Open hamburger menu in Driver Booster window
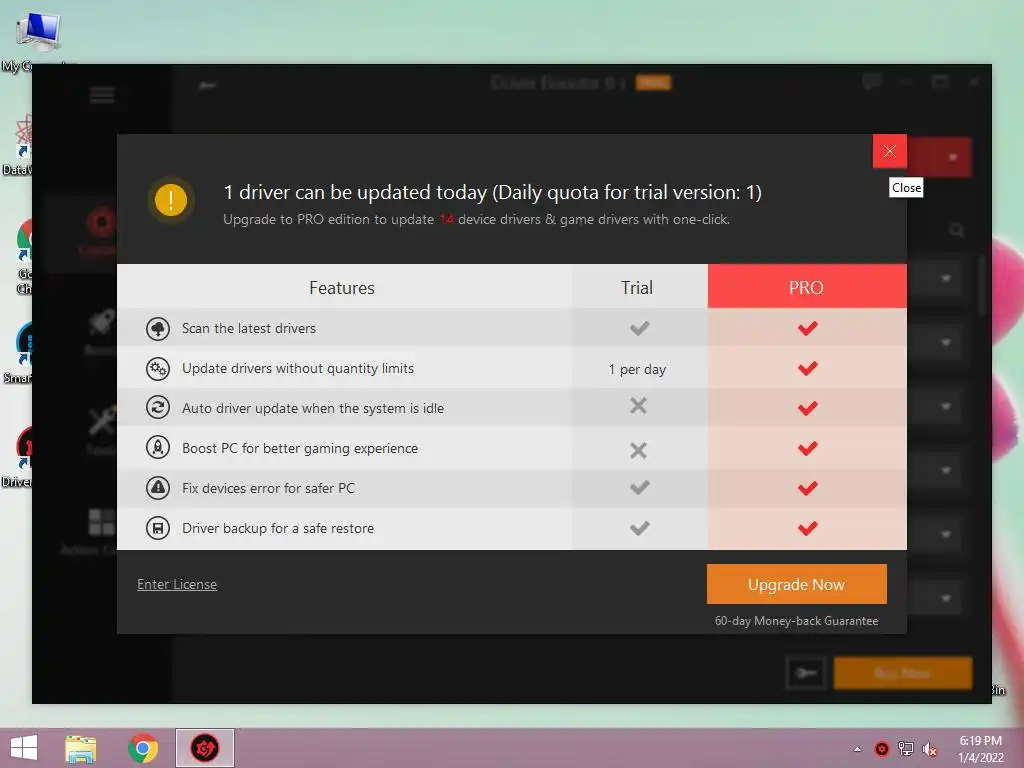 102,95
